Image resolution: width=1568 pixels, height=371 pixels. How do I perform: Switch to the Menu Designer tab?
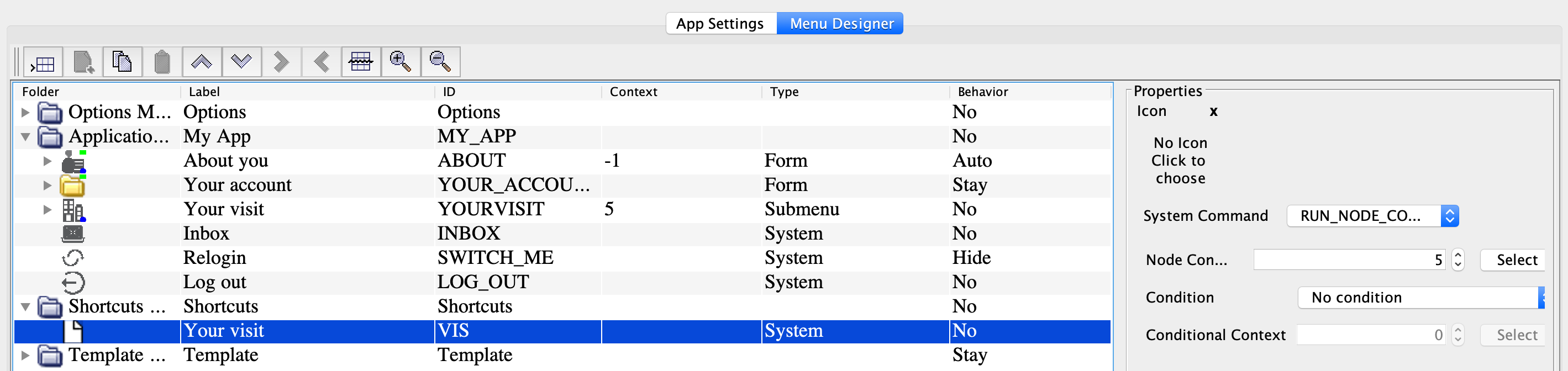pyautogui.click(x=841, y=24)
